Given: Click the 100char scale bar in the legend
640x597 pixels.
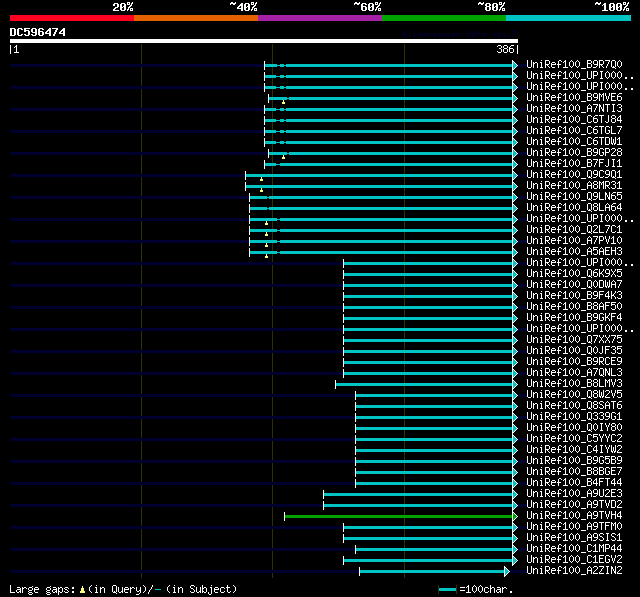Looking at the screenshot, I should pos(447,589).
